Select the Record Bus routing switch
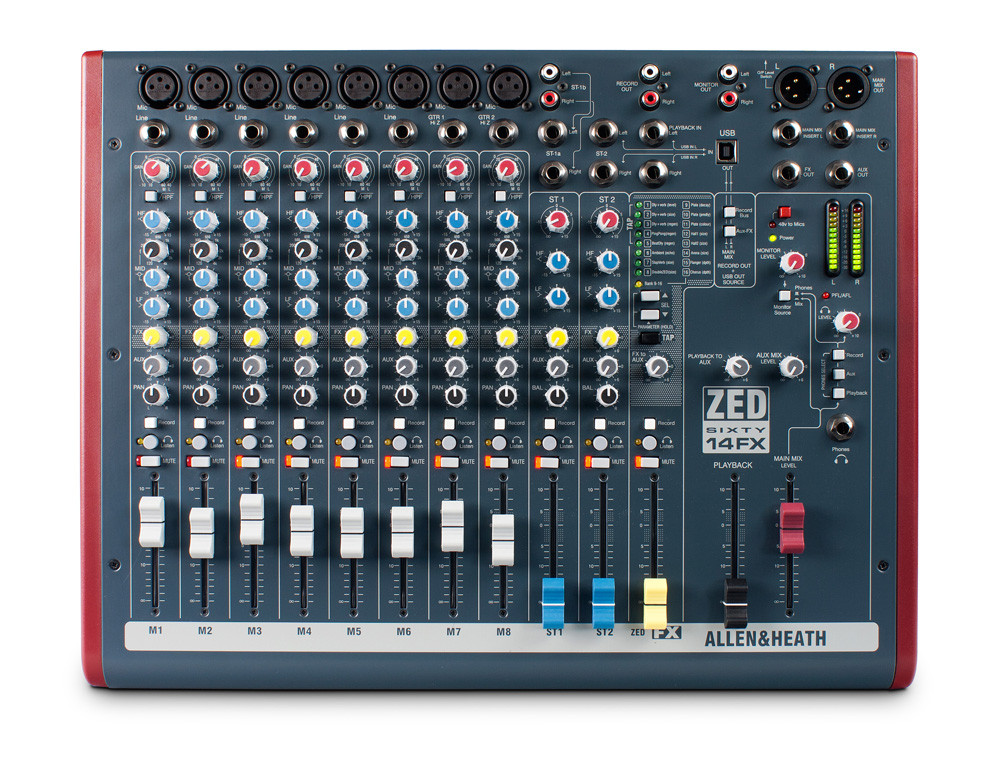This screenshot has width=1000, height=762. pos(729,212)
